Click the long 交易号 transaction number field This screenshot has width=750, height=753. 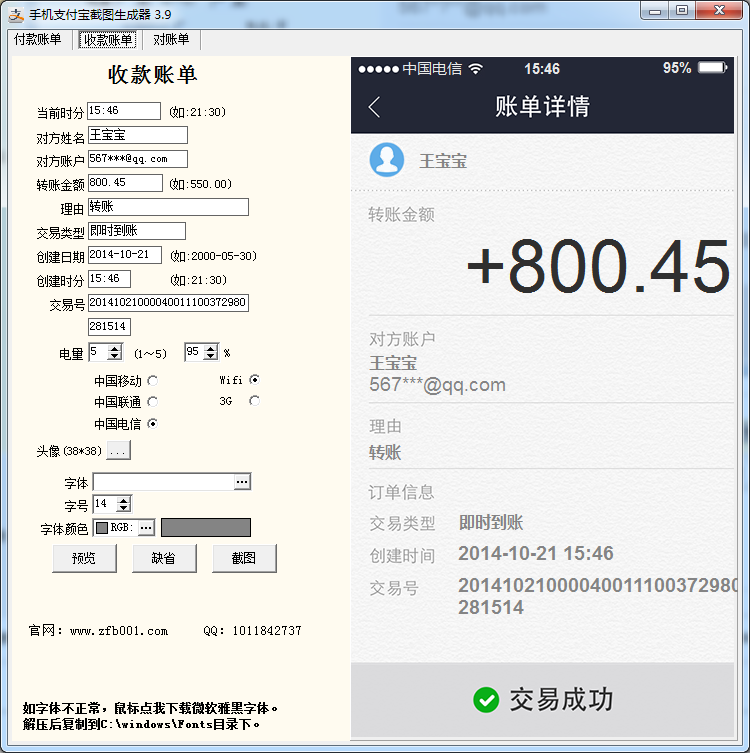click(168, 303)
